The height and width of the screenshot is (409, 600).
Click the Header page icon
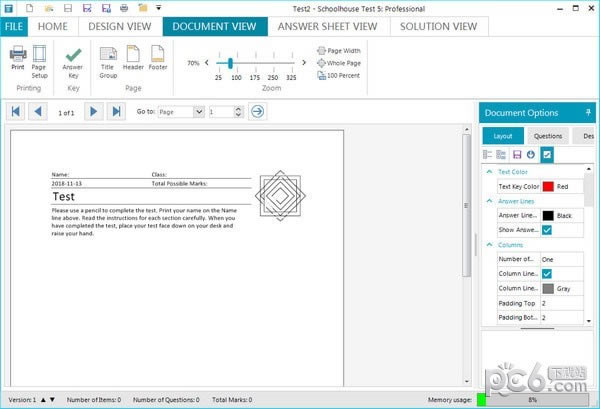(133, 57)
